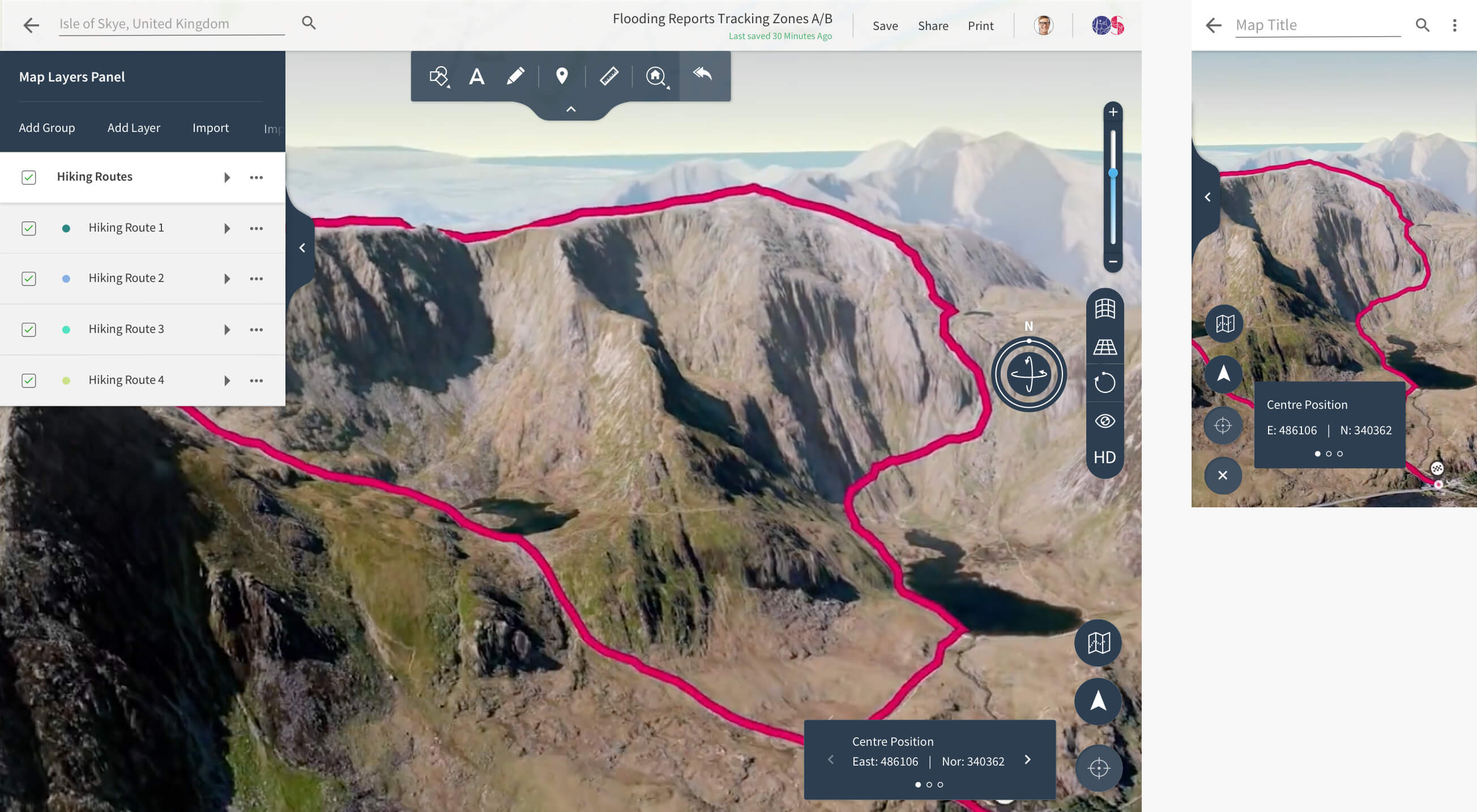Click the side chevron tab in mobile panel
The height and width of the screenshot is (812, 1477).
1207,197
